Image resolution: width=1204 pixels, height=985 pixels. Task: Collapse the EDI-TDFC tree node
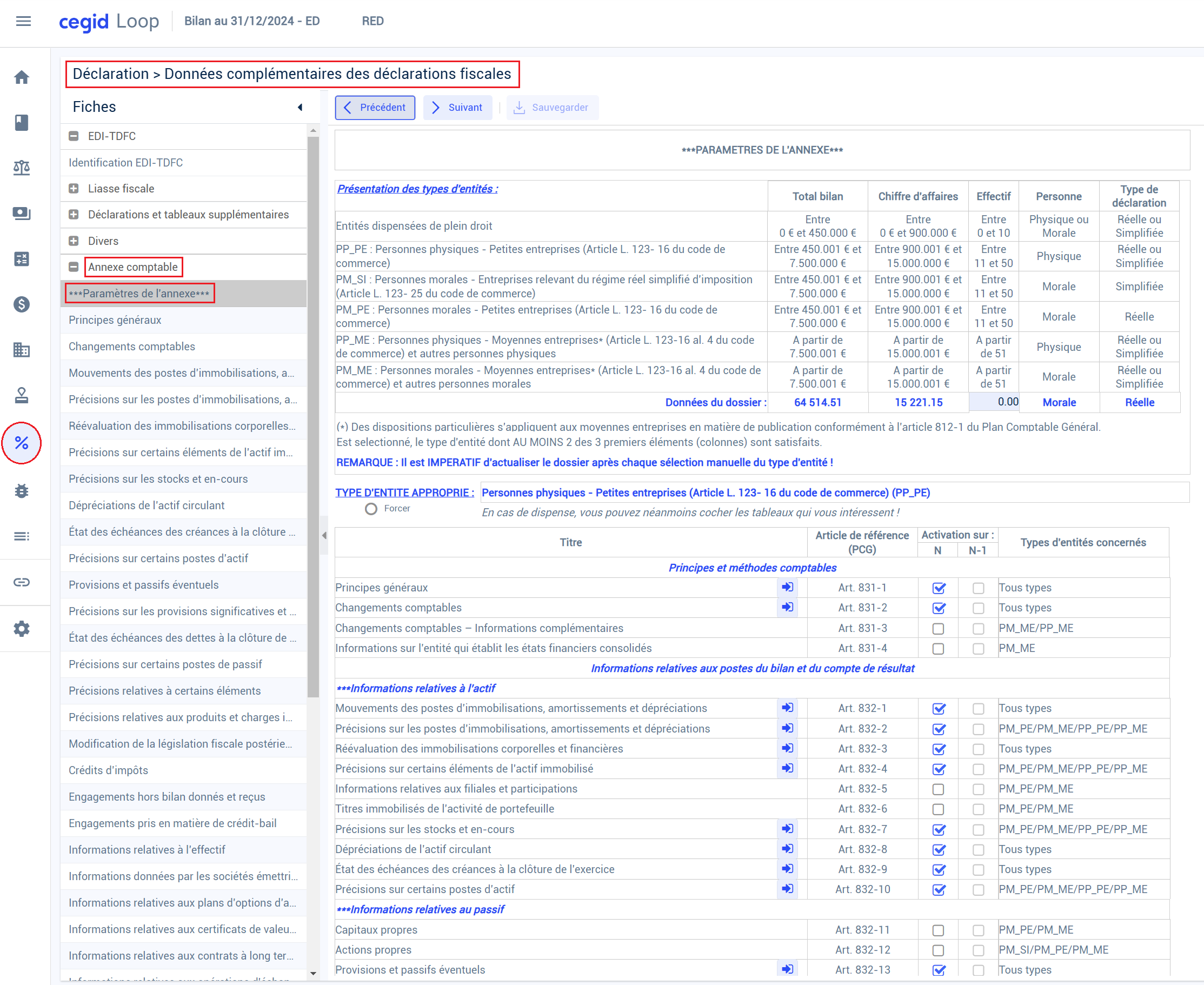(x=74, y=136)
